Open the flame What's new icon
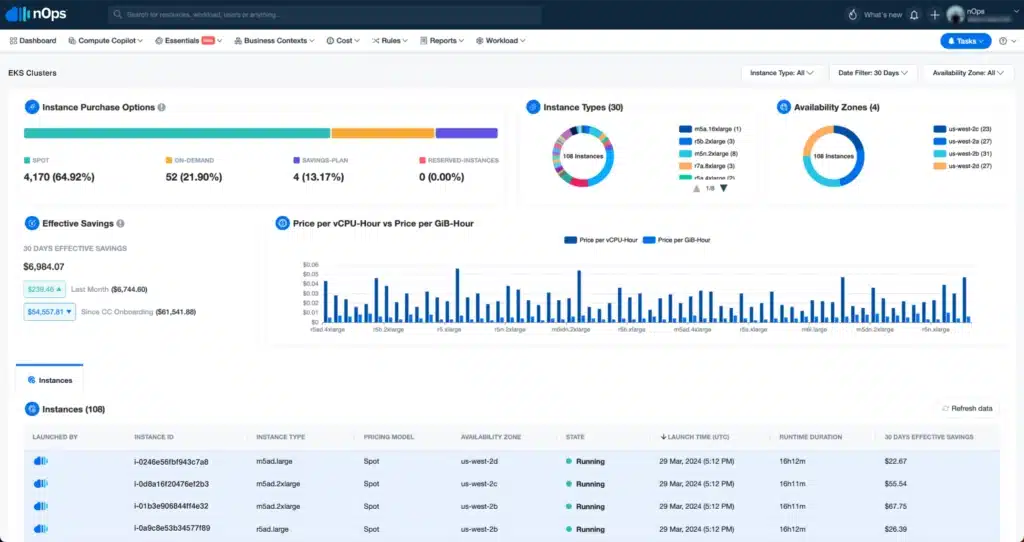Viewport: 1024px width, 542px height. [x=852, y=14]
